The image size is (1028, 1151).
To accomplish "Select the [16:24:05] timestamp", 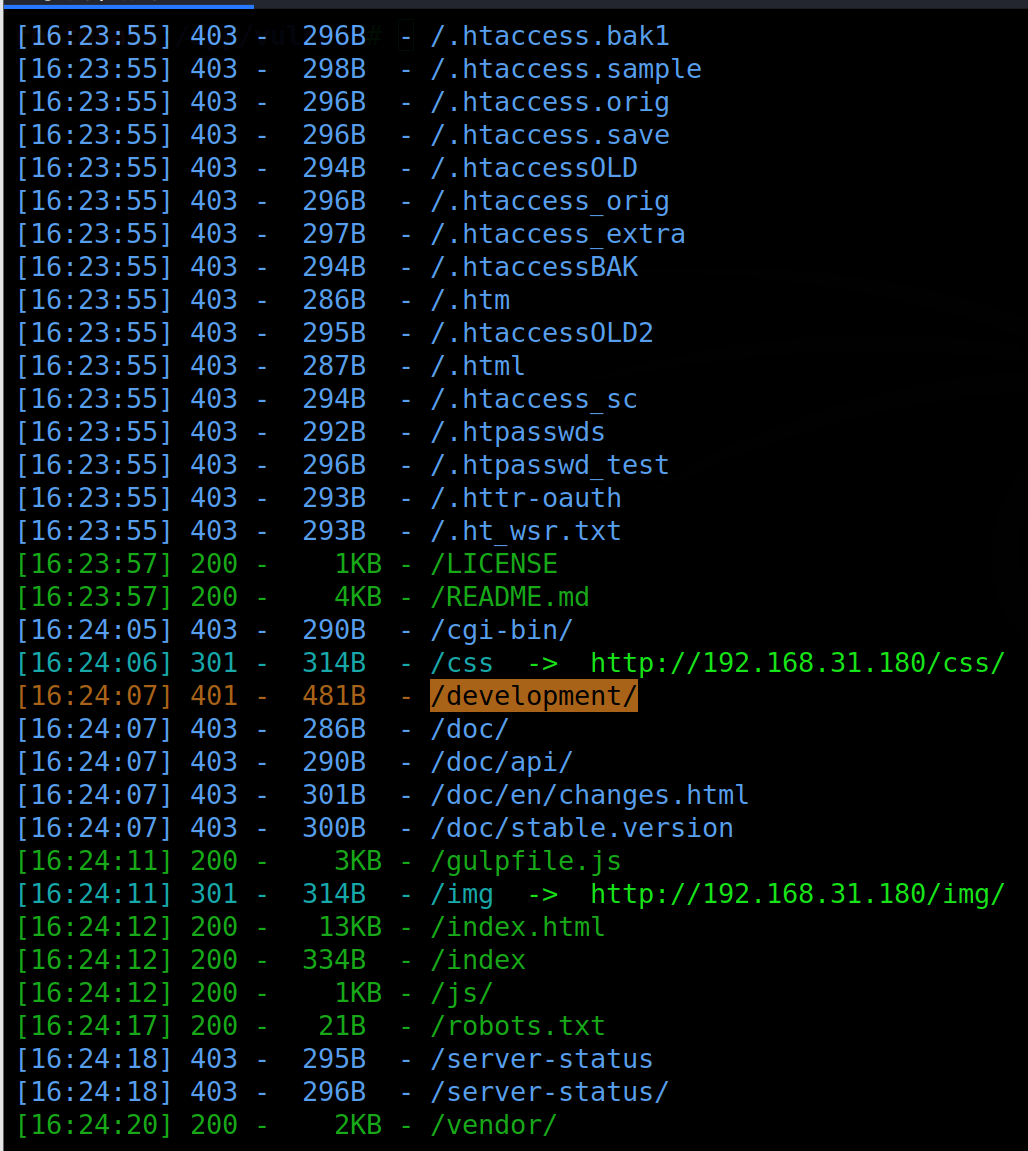I will 94,631.
